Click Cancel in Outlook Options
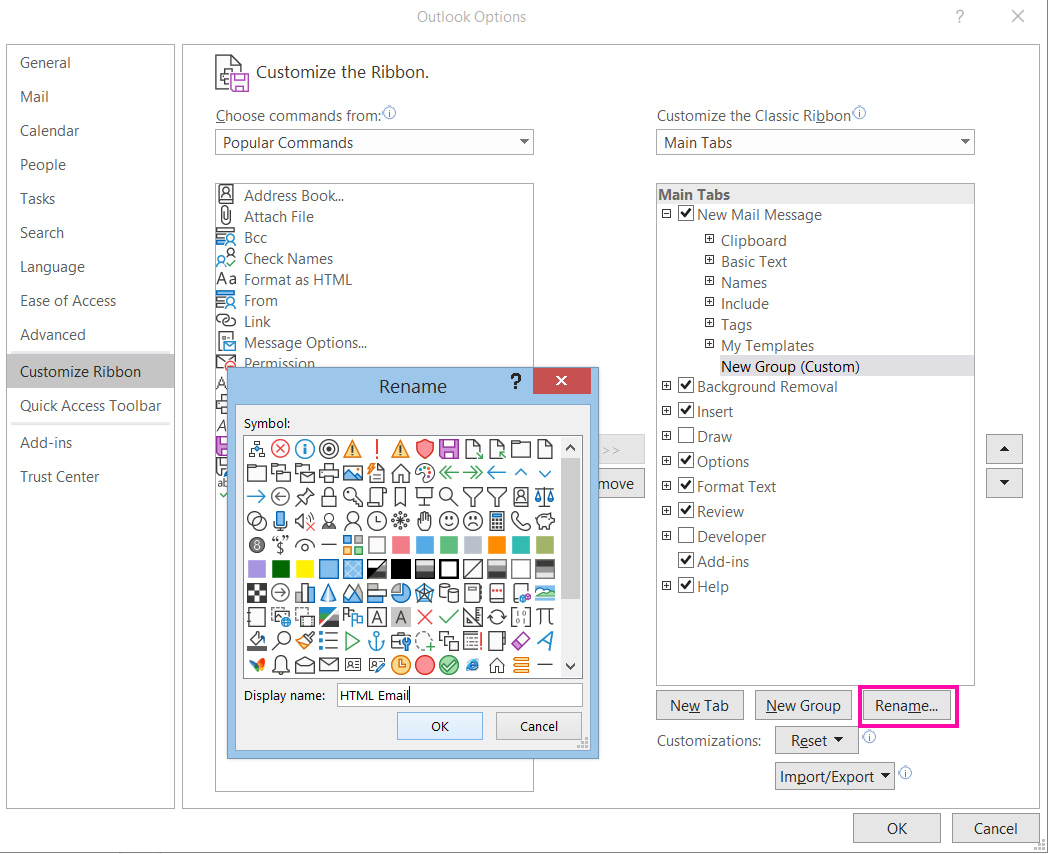1048x854 pixels. (x=995, y=829)
